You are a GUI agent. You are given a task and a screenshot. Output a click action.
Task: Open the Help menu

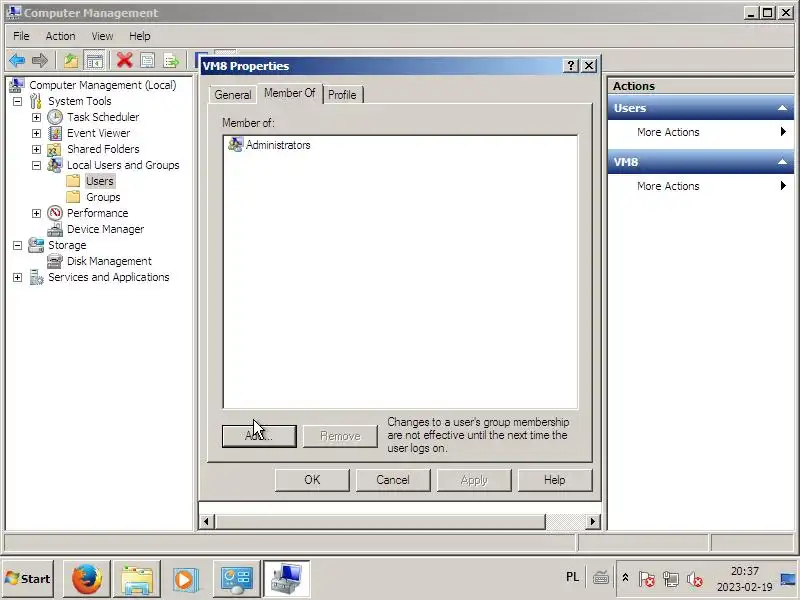pyautogui.click(x=139, y=36)
